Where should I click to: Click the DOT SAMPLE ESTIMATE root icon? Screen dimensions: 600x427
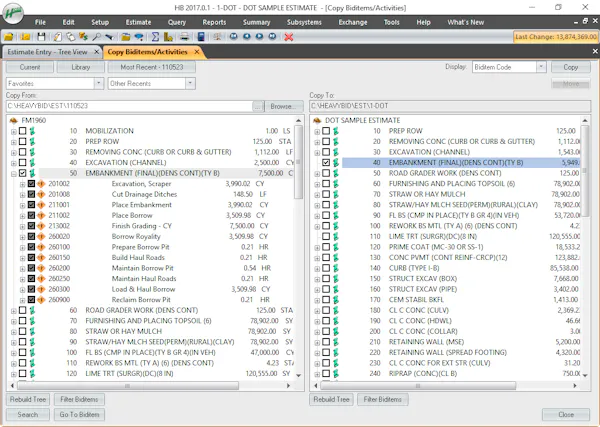coord(317,121)
